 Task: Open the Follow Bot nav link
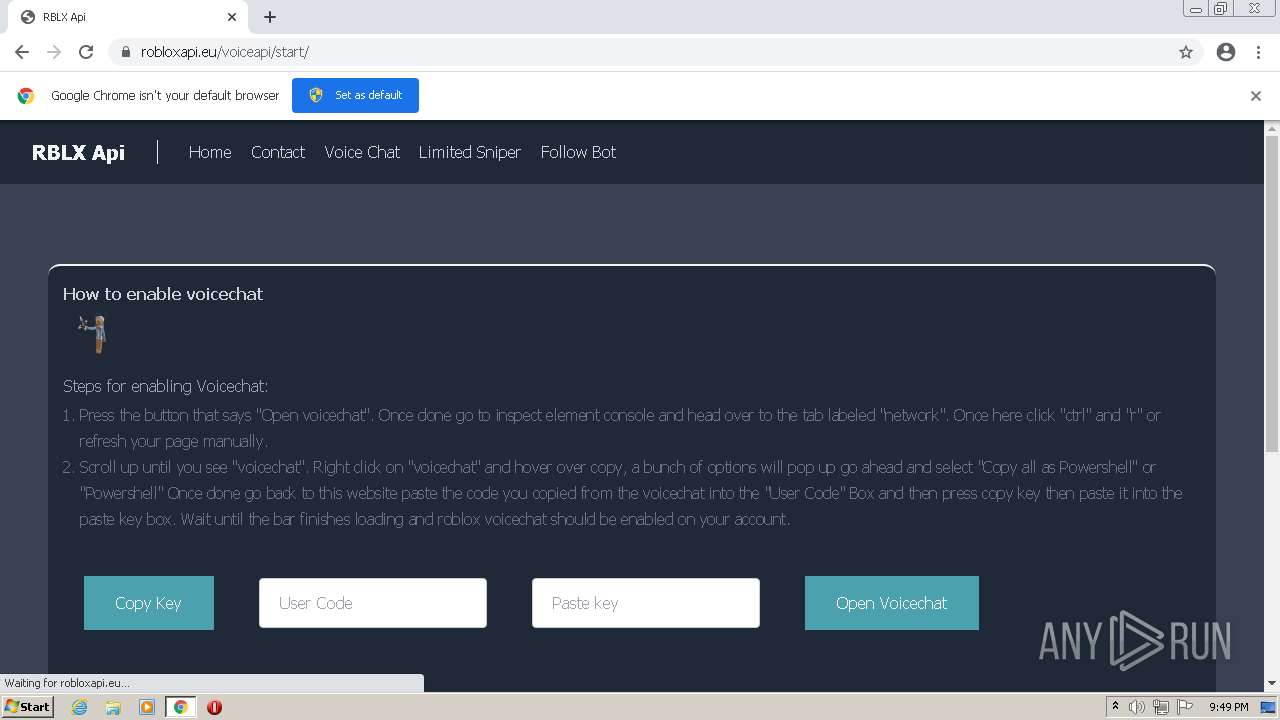click(578, 152)
